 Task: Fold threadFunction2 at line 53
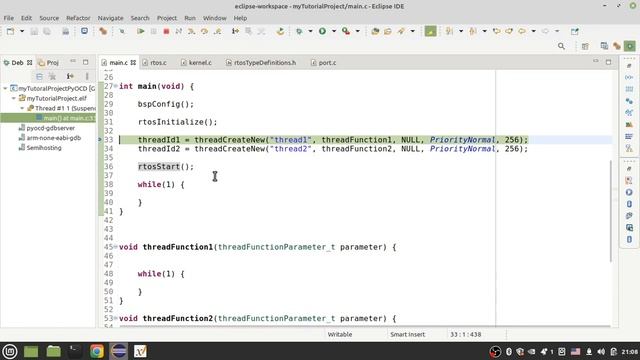coord(116,318)
